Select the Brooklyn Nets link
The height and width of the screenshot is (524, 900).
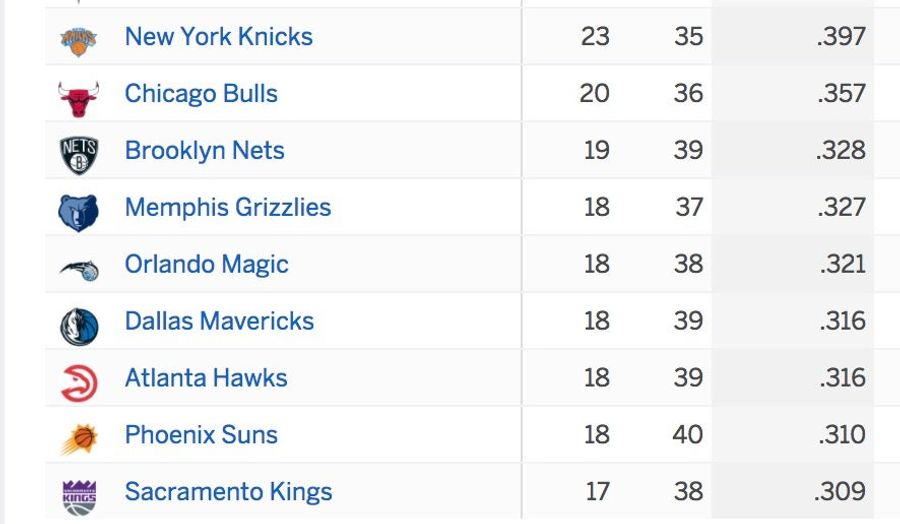click(204, 150)
